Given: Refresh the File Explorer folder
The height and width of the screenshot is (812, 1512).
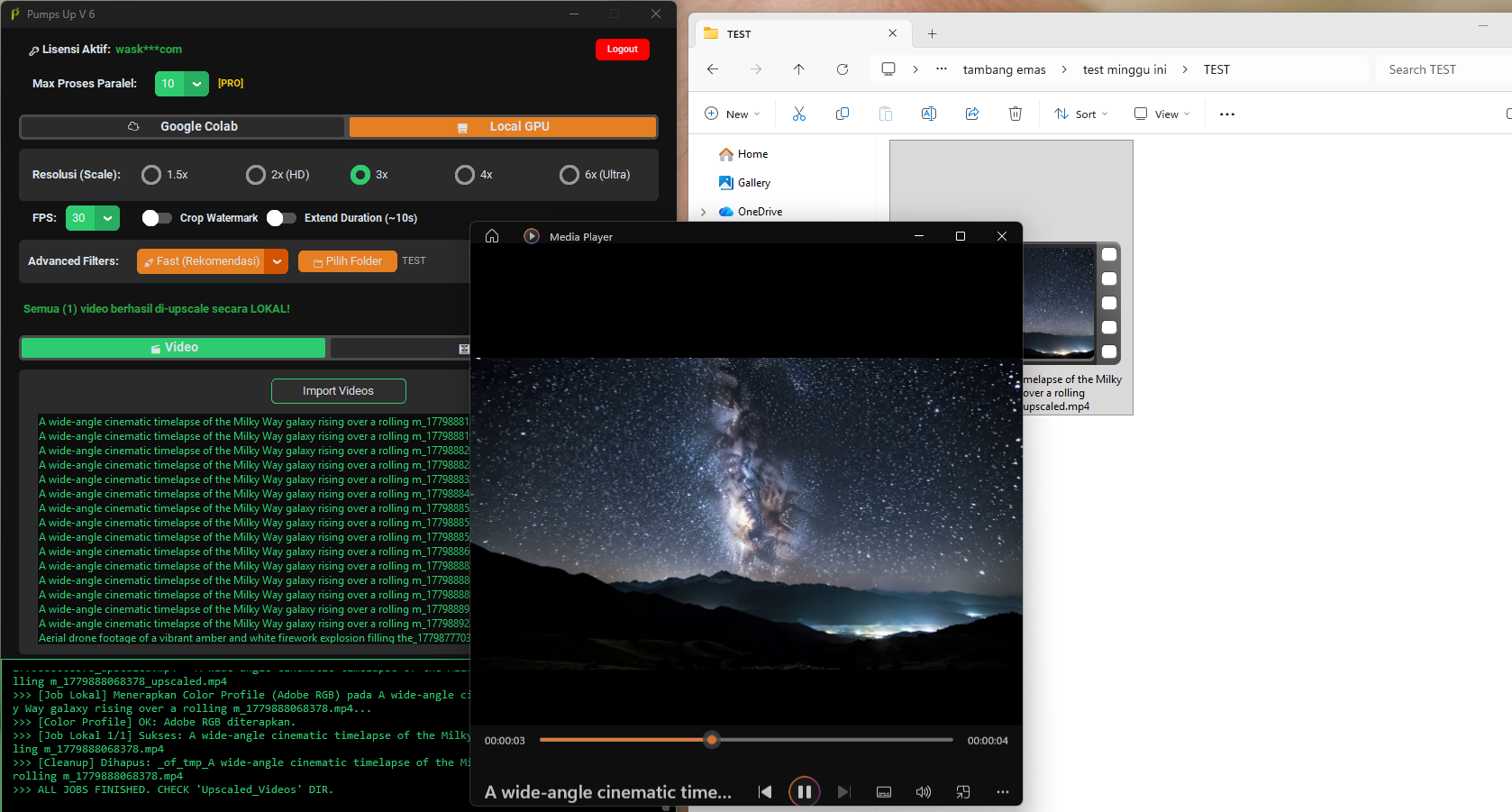Looking at the screenshot, I should pyautogui.click(x=843, y=69).
